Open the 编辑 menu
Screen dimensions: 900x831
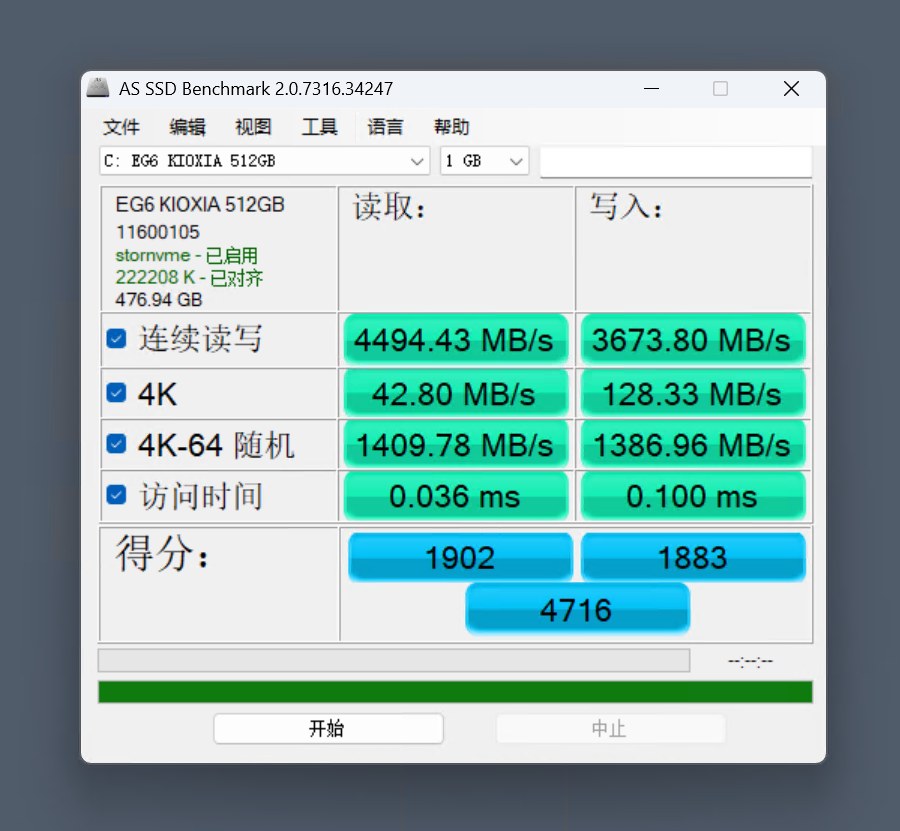(187, 127)
